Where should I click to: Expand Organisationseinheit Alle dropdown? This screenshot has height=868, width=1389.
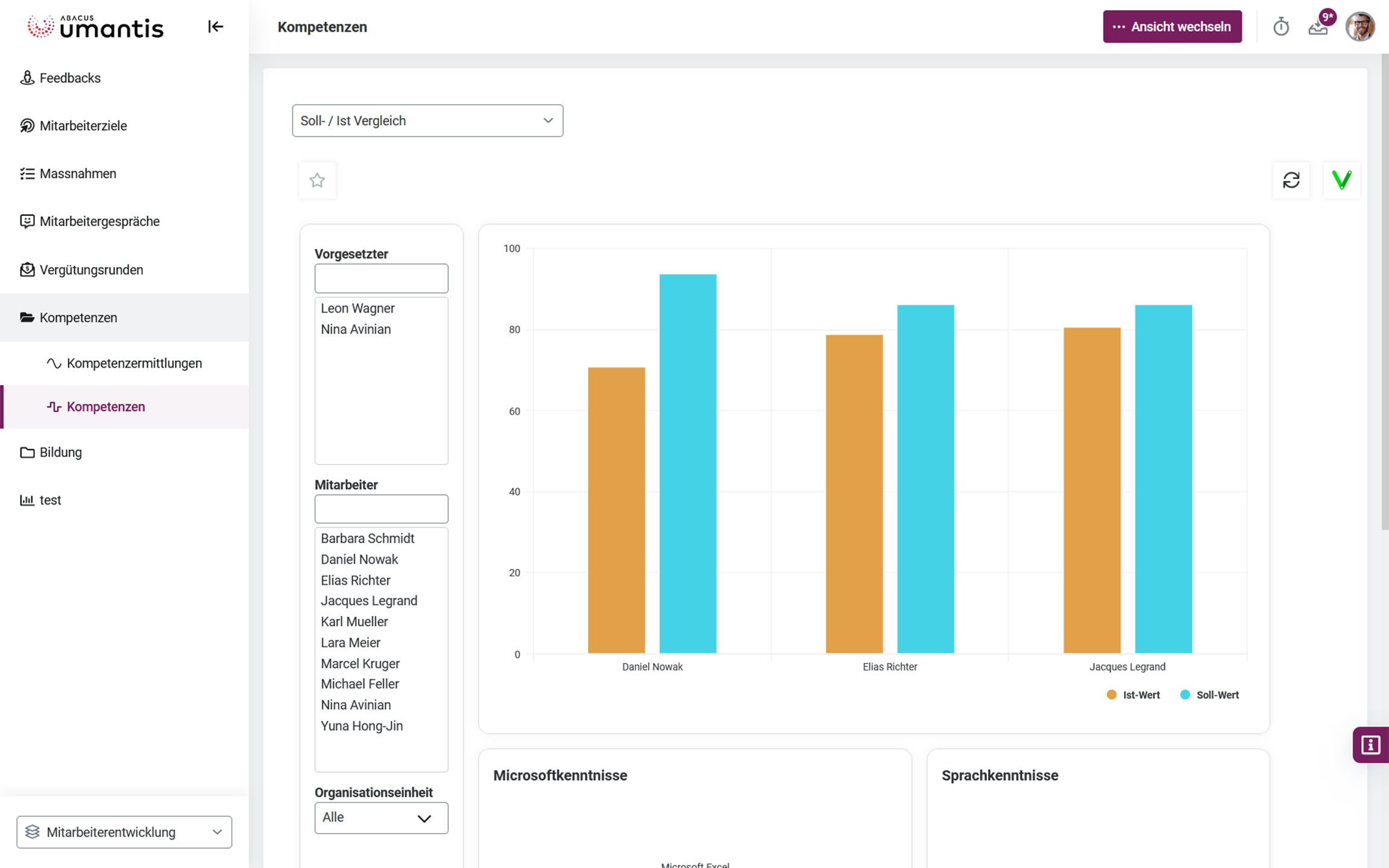pyautogui.click(x=381, y=818)
